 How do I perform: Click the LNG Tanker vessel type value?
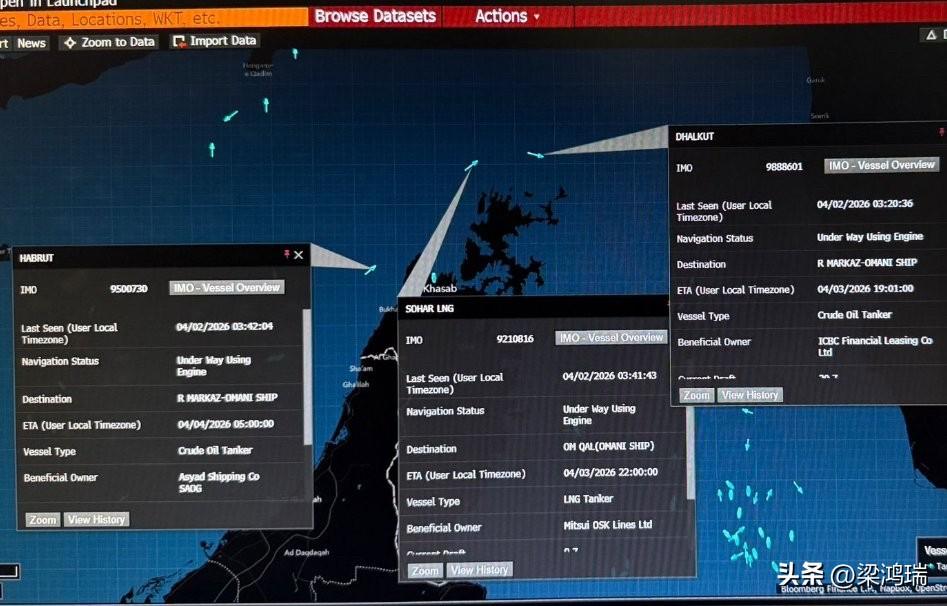[588, 498]
